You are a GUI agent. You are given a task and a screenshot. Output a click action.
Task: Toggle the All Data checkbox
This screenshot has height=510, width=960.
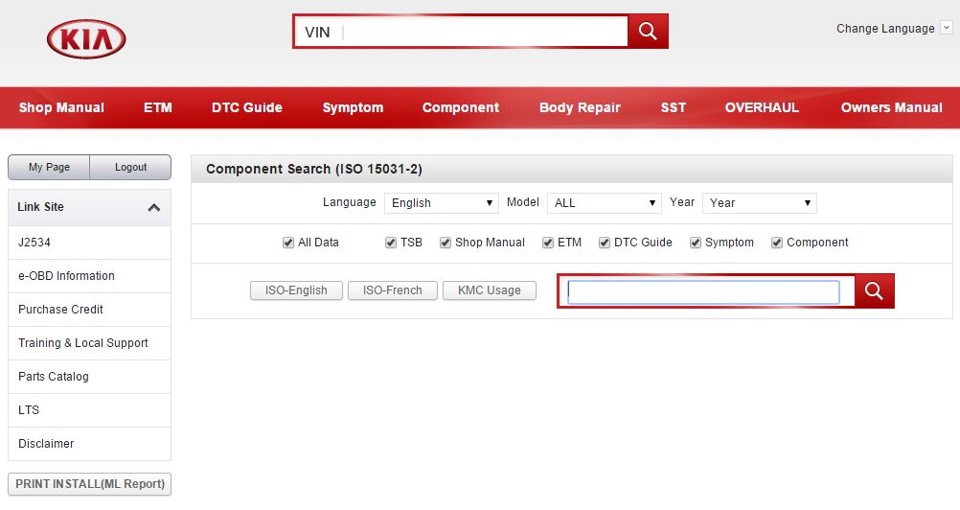coord(288,242)
